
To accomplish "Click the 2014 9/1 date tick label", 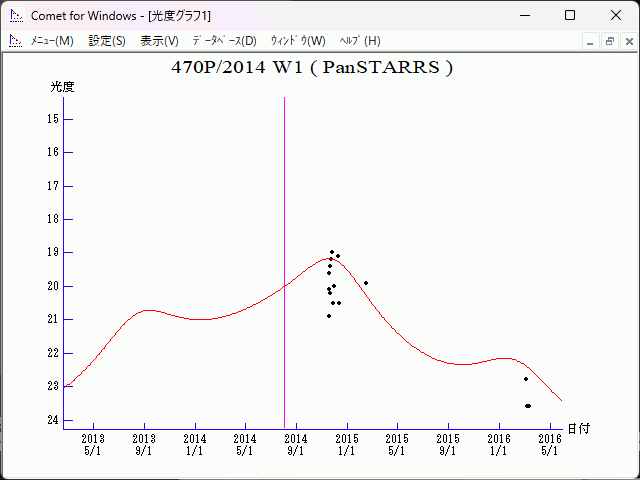I will 296,444.
